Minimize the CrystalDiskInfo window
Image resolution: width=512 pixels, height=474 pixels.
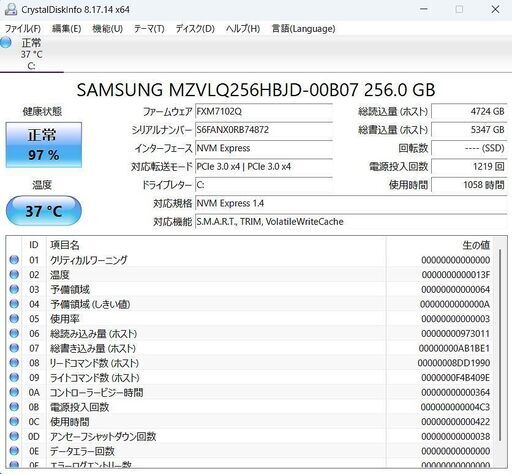click(x=424, y=9)
